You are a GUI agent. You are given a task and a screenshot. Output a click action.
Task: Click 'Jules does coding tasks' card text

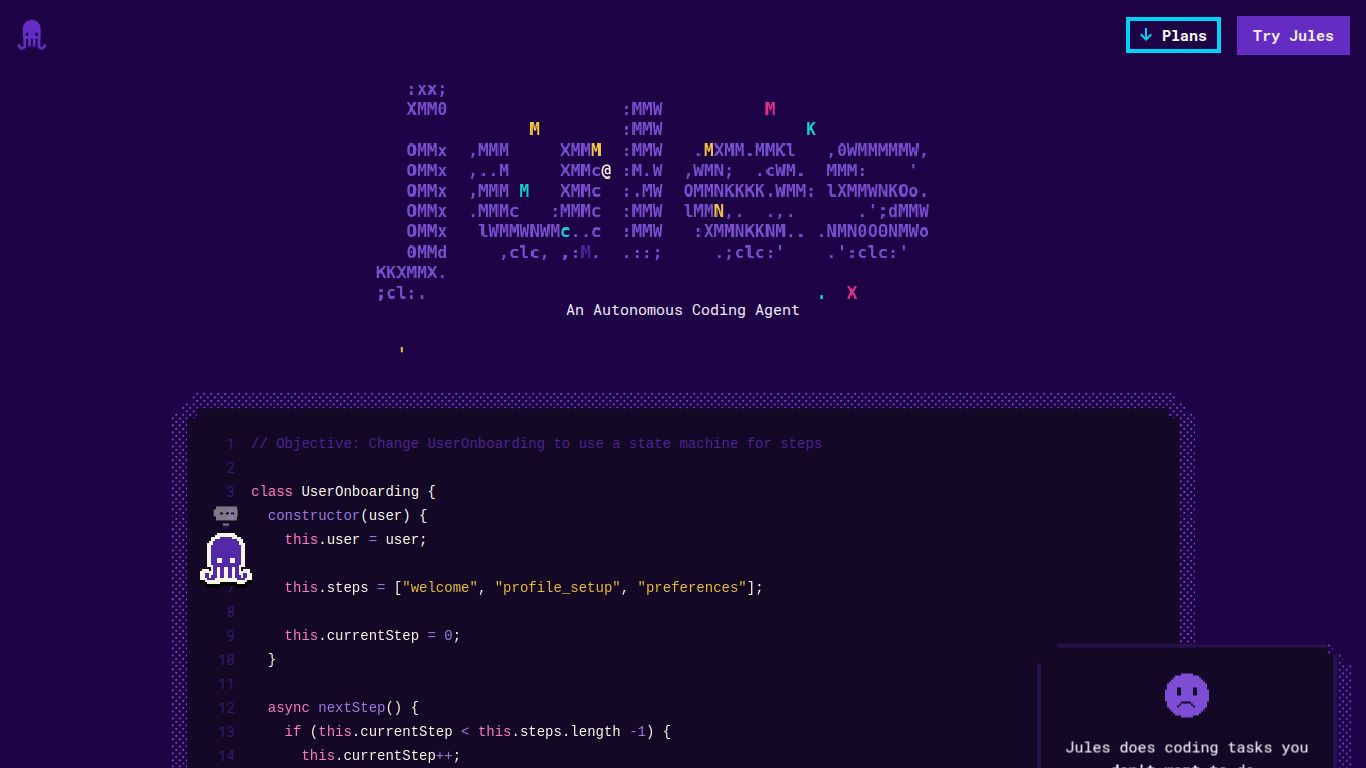pos(1186,748)
